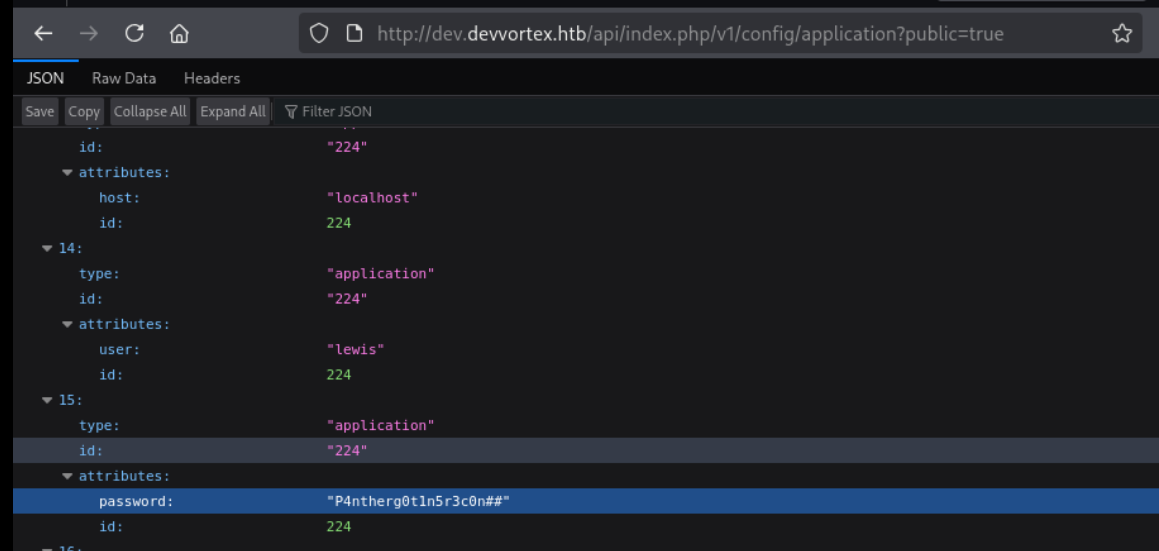Bookmark this page with the star icon
The width and height of the screenshot is (1159, 551).
pyautogui.click(x=1122, y=33)
